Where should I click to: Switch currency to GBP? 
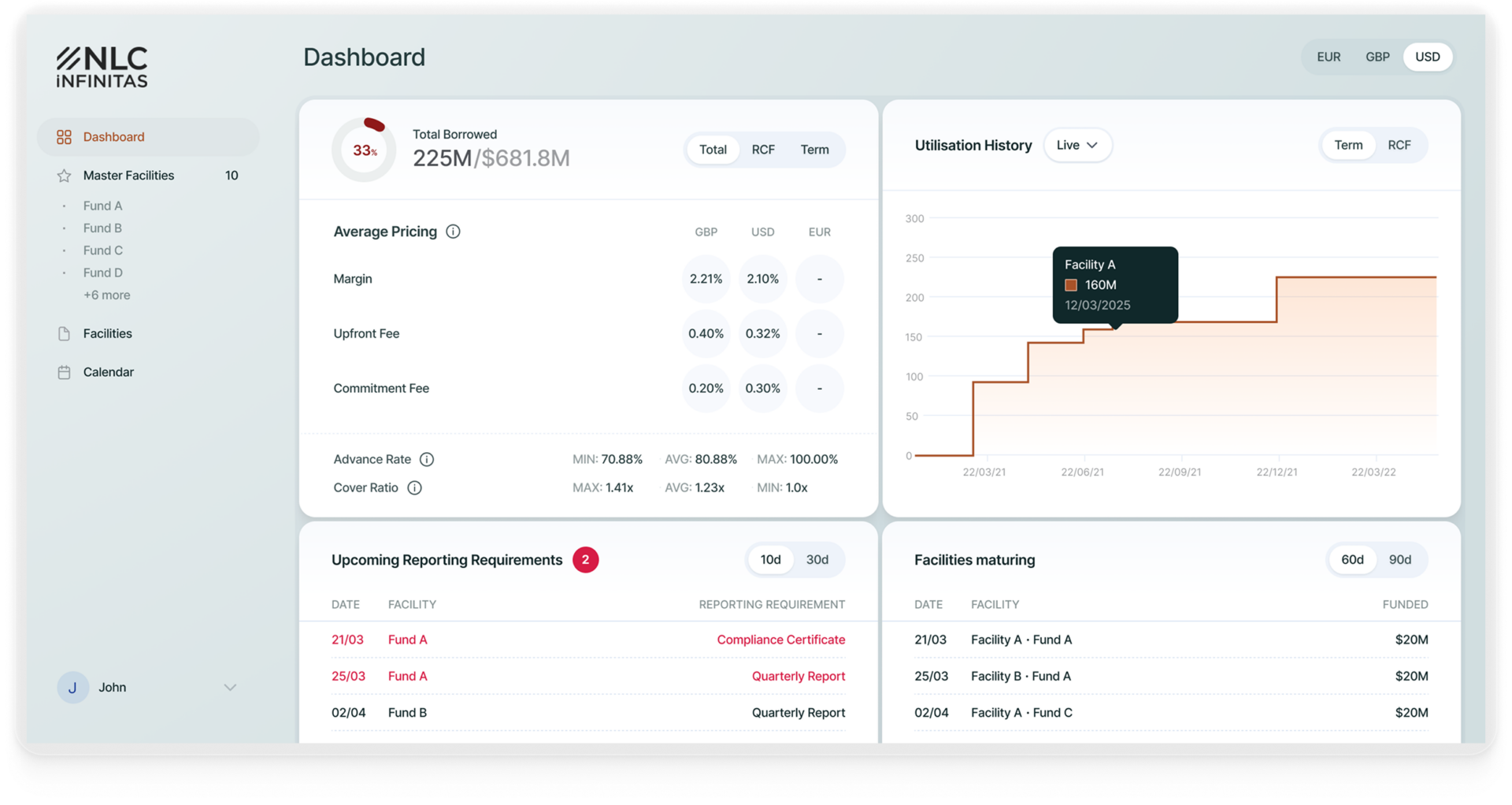[1377, 57]
